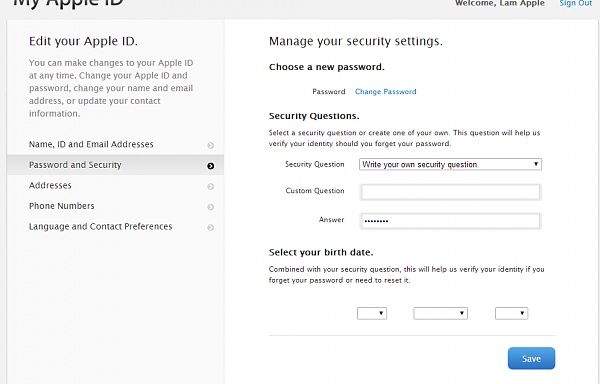The height and width of the screenshot is (384, 600).
Task: Click the 'Welcome, Lam Apple' text
Action: (499, 3)
